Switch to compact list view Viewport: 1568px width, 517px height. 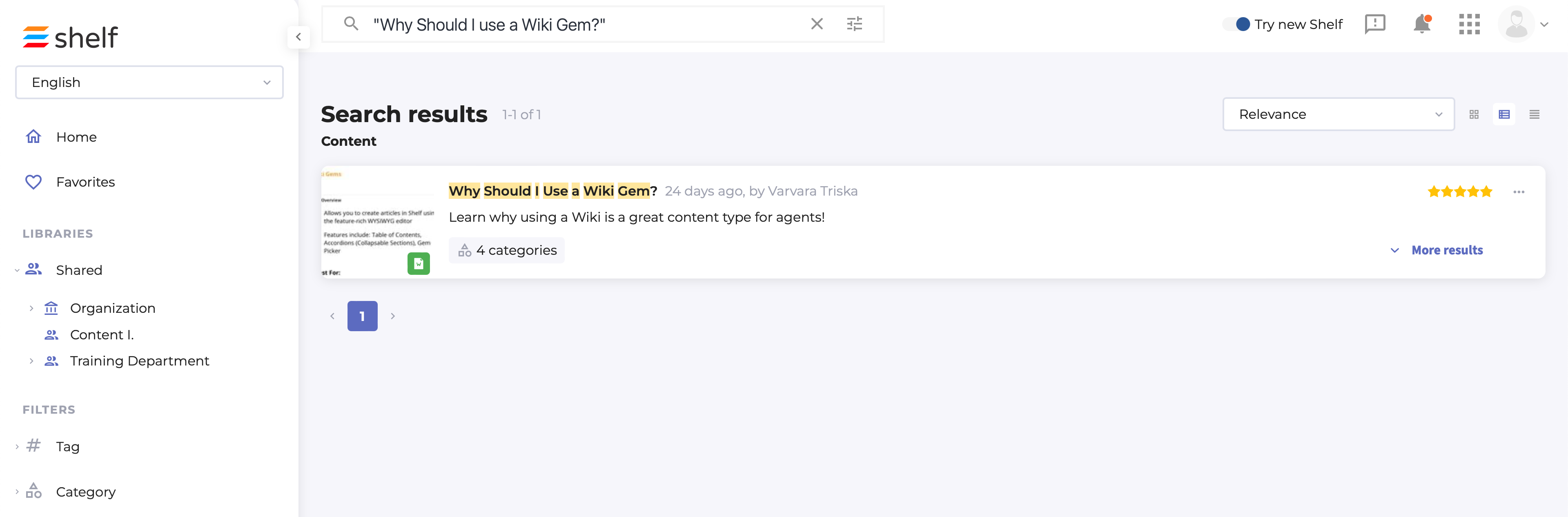1534,114
